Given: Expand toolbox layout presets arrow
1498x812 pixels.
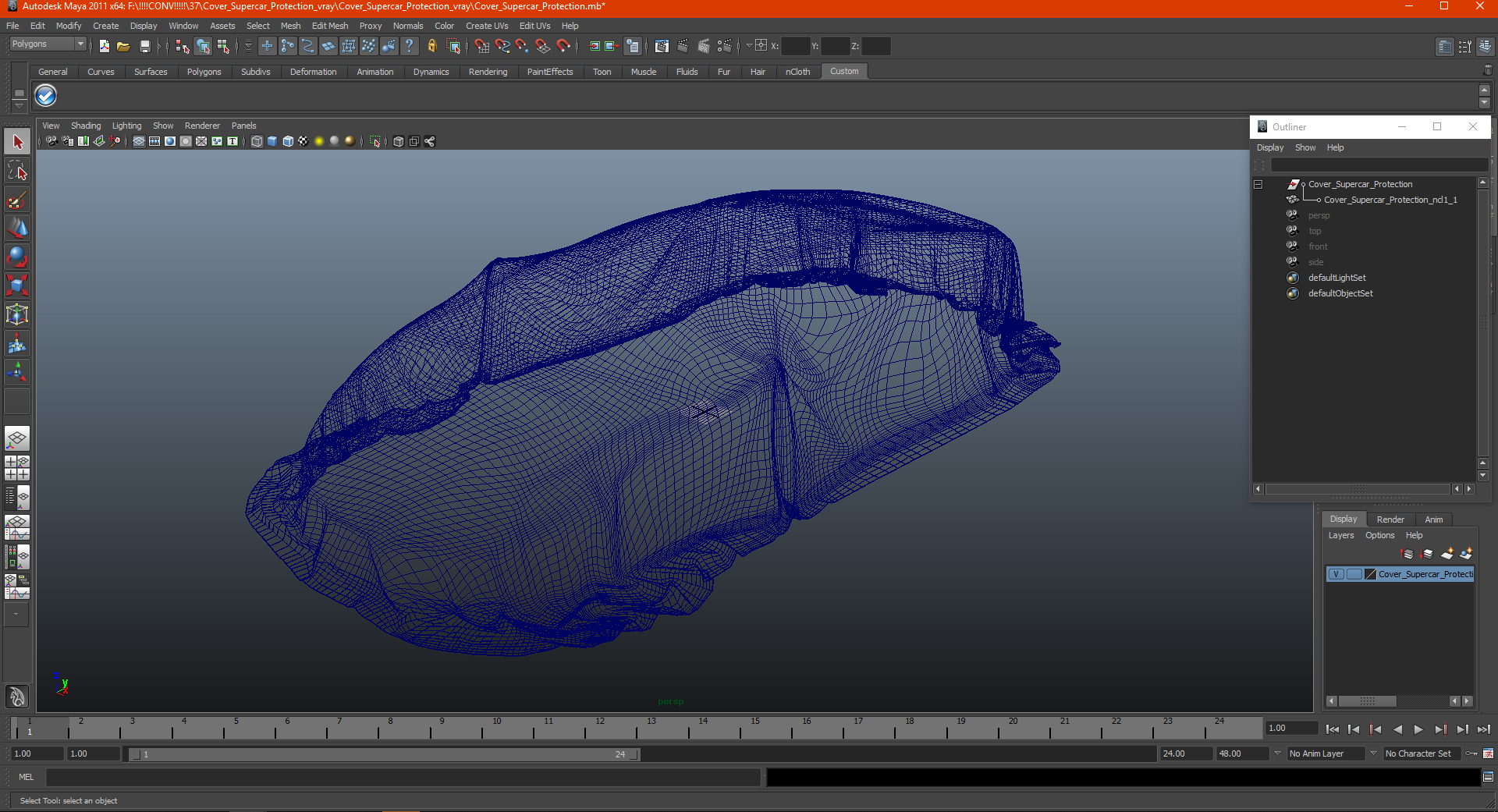Looking at the screenshot, I should pyautogui.click(x=16, y=615).
